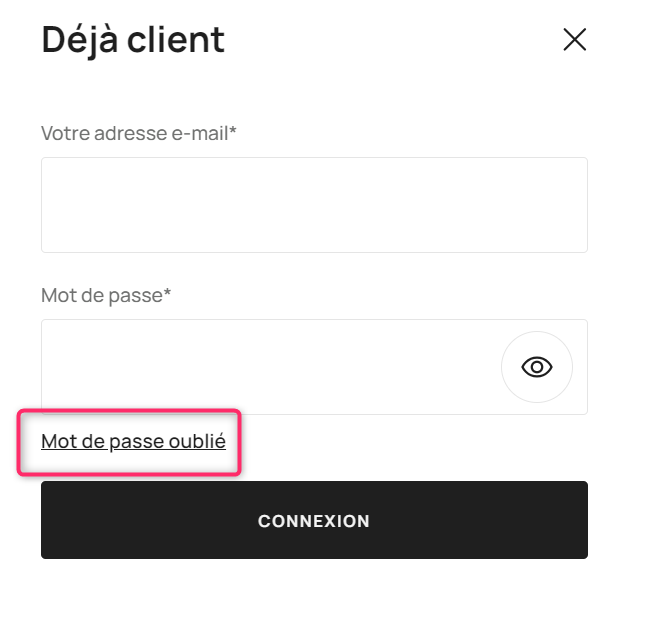Toggle password visibility with the eye button
Image resolution: width=648 pixels, height=619 pixels.
click(536, 367)
